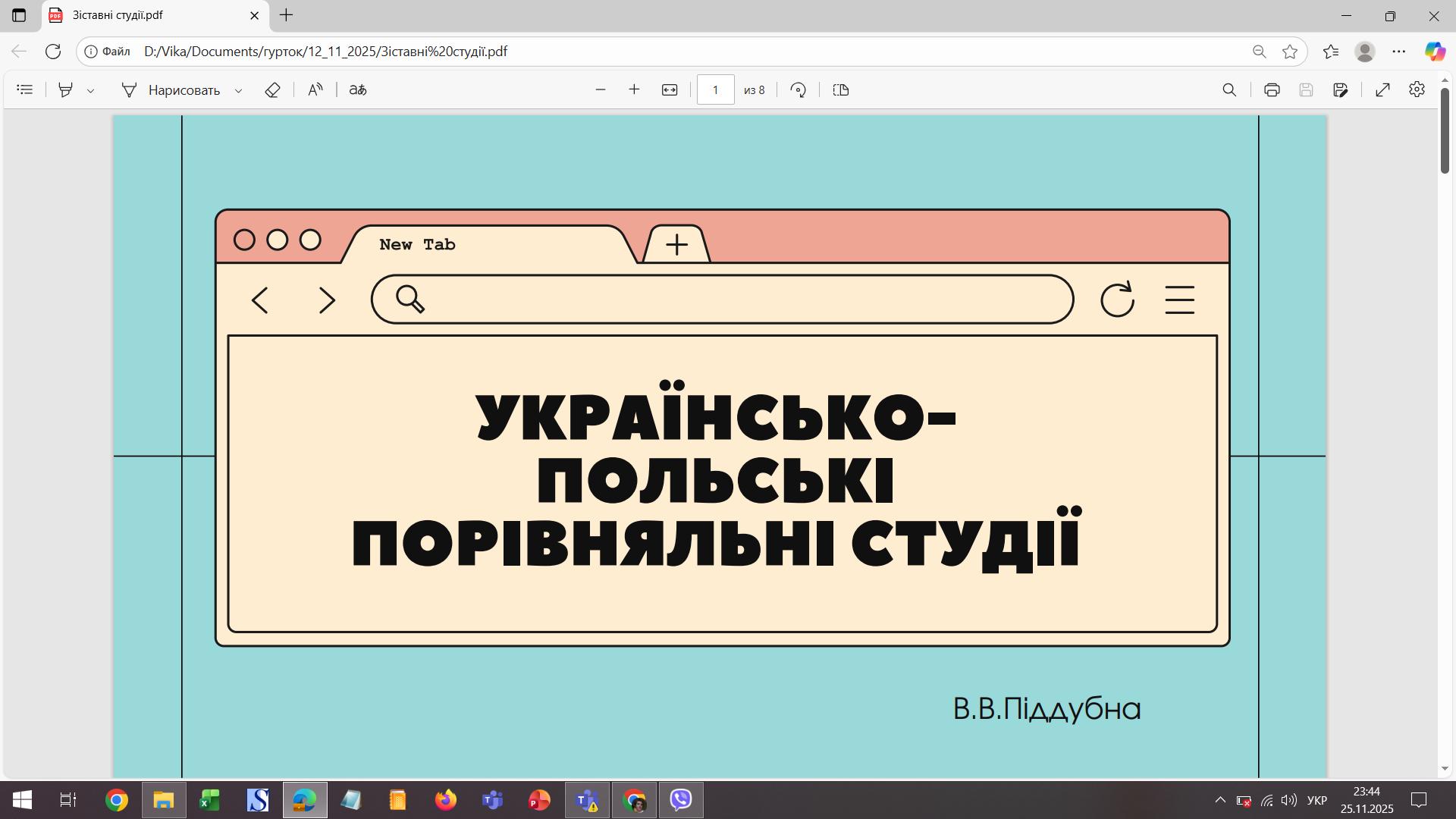Zoom in with the plus button
Viewport: 1456px width, 819px height.
pyautogui.click(x=634, y=89)
